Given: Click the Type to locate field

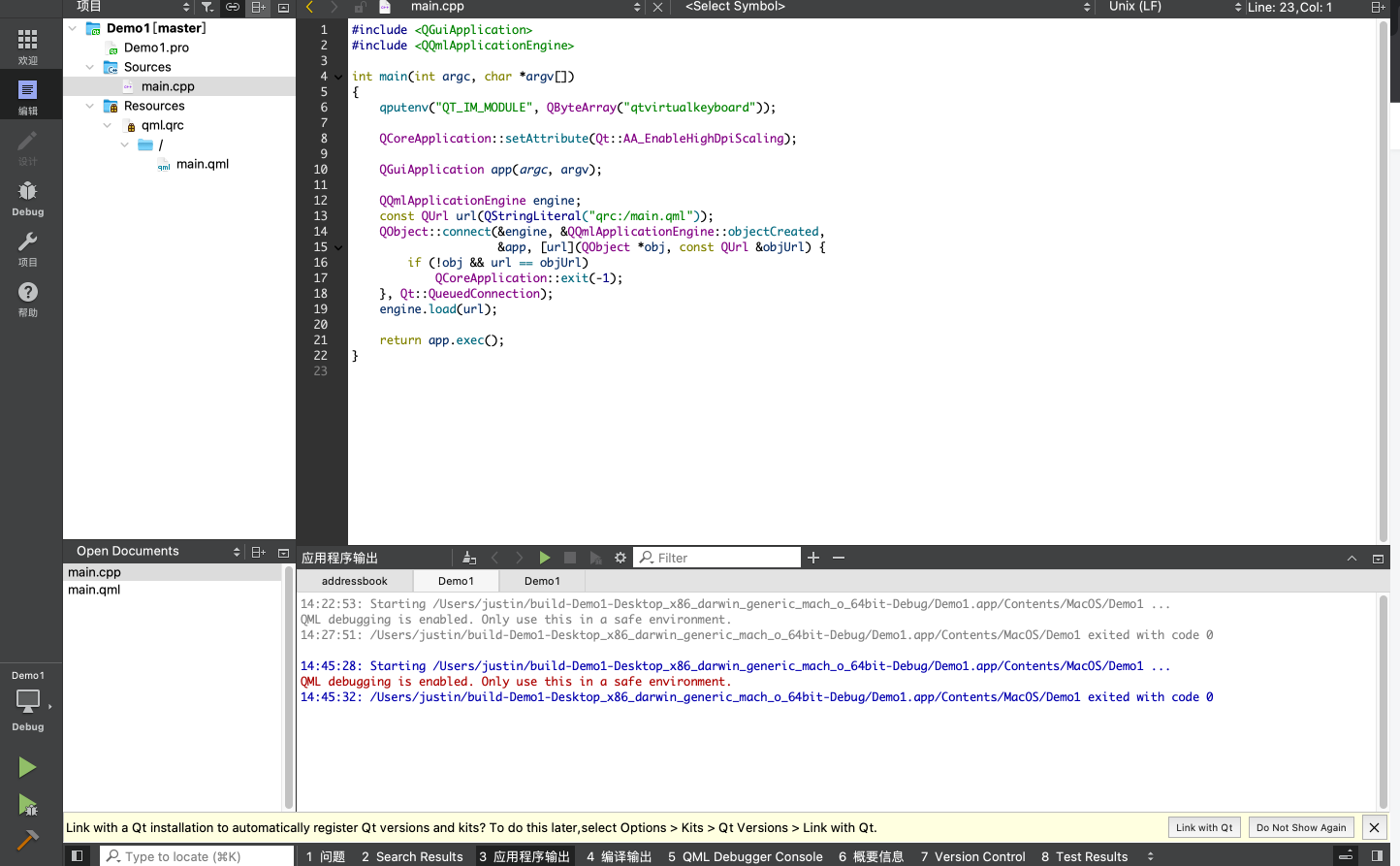Looking at the screenshot, I should pos(197,856).
